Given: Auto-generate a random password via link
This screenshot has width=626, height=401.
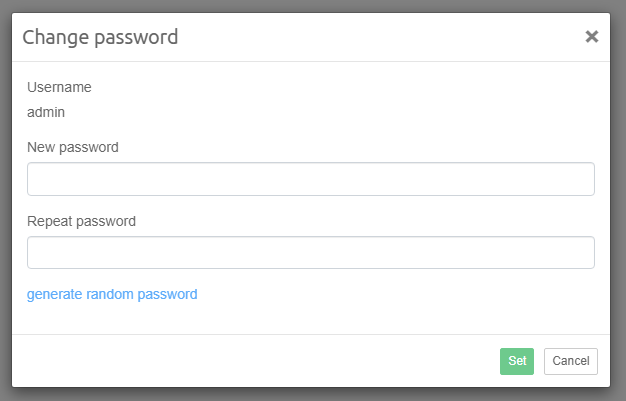Looking at the screenshot, I should pos(112,294).
